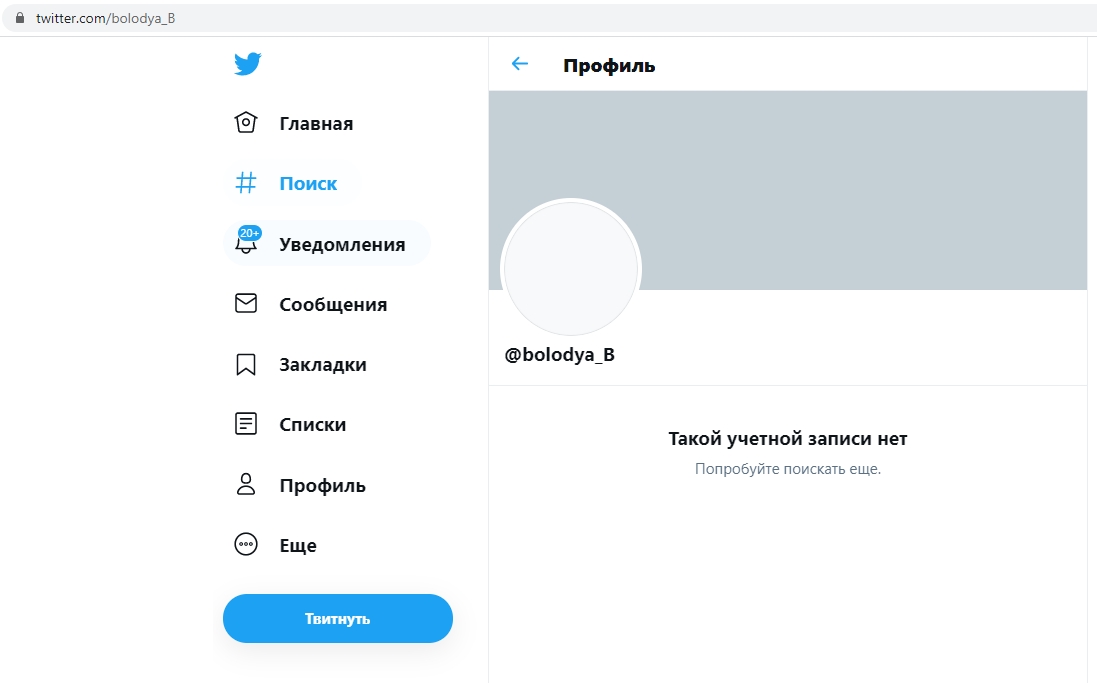
Task: Open the Уведомления menu label
Action: (342, 244)
